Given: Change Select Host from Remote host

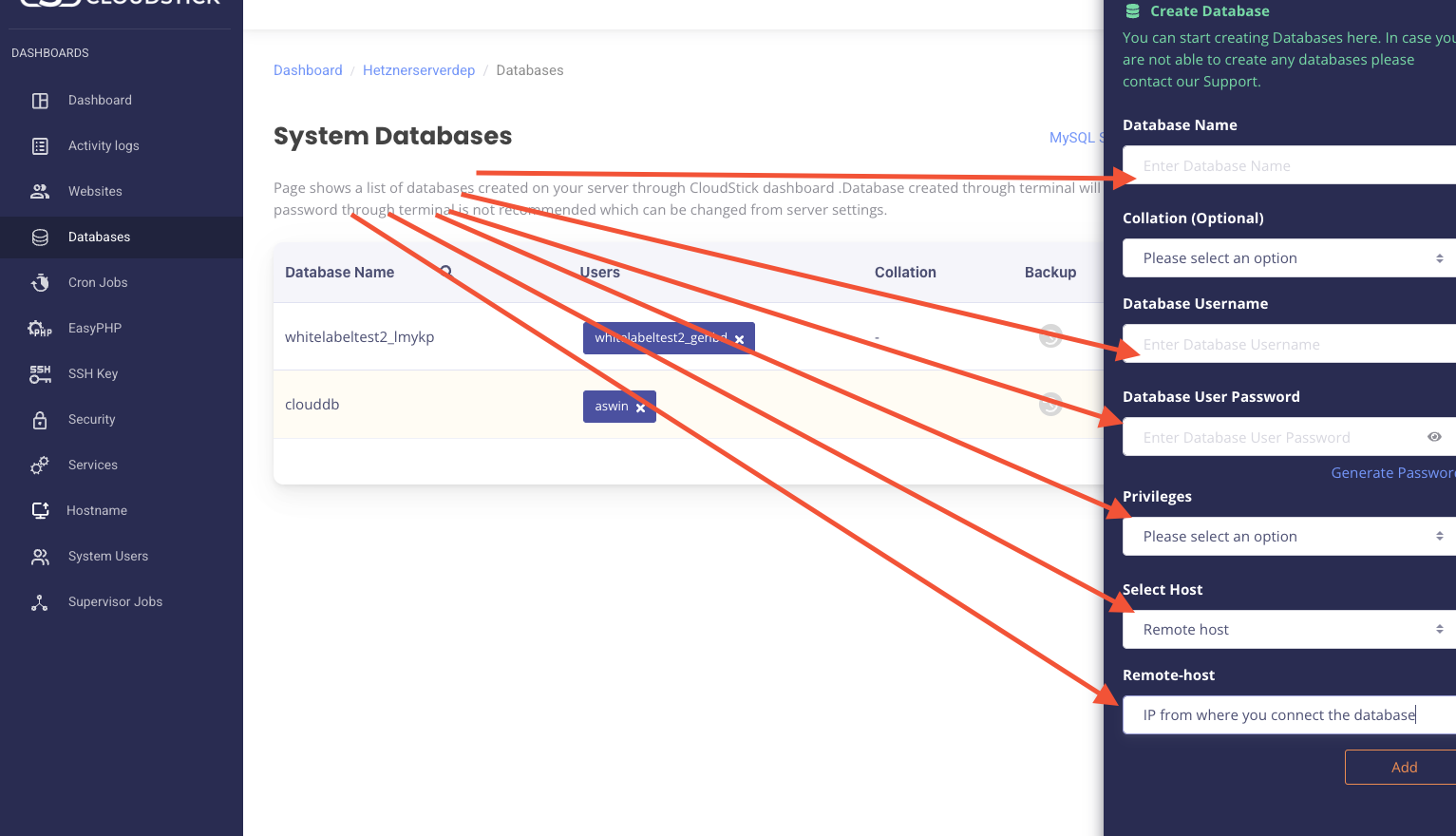Looking at the screenshot, I should (1288, 629).
